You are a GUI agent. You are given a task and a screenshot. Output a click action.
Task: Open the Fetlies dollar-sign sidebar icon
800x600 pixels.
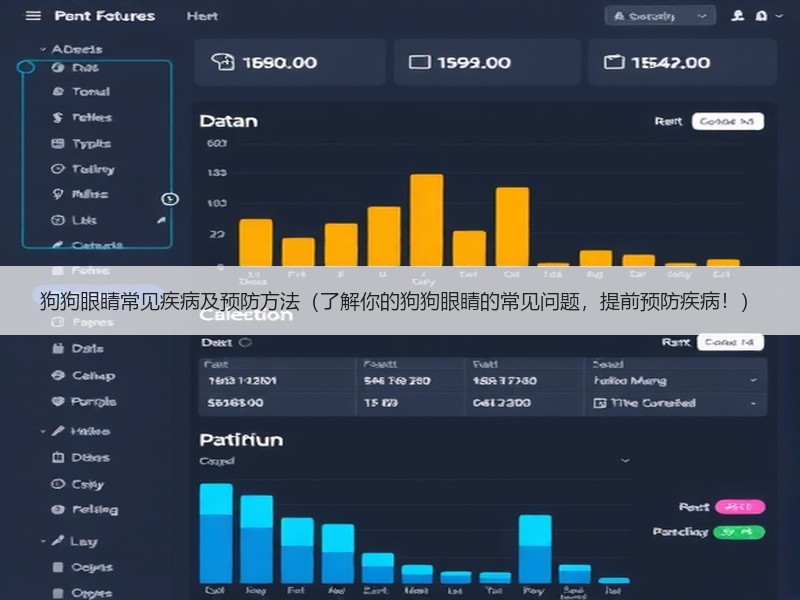point(58,117)
